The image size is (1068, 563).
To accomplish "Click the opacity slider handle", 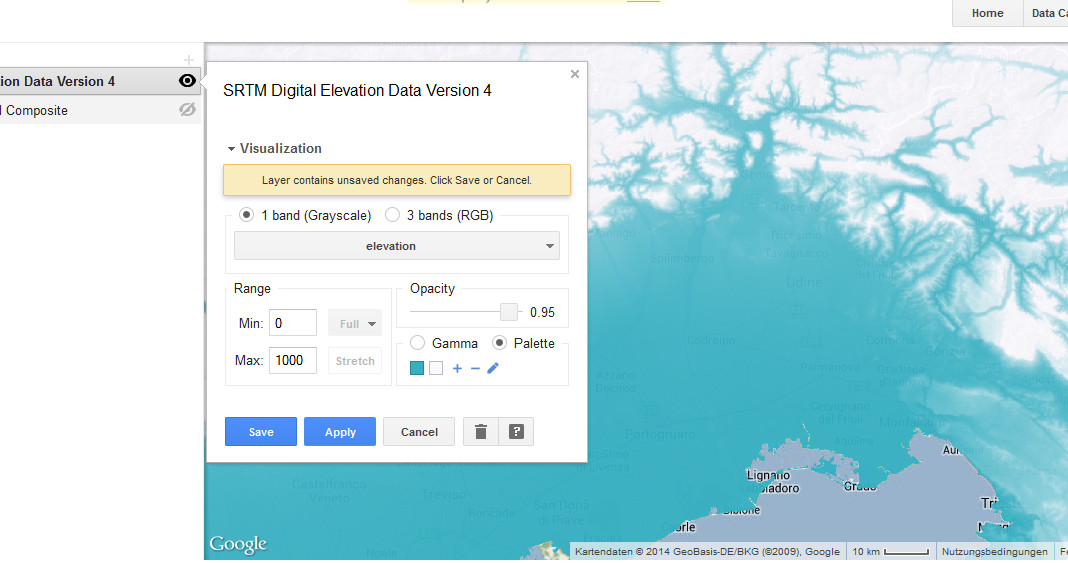I will click(509, 312).
